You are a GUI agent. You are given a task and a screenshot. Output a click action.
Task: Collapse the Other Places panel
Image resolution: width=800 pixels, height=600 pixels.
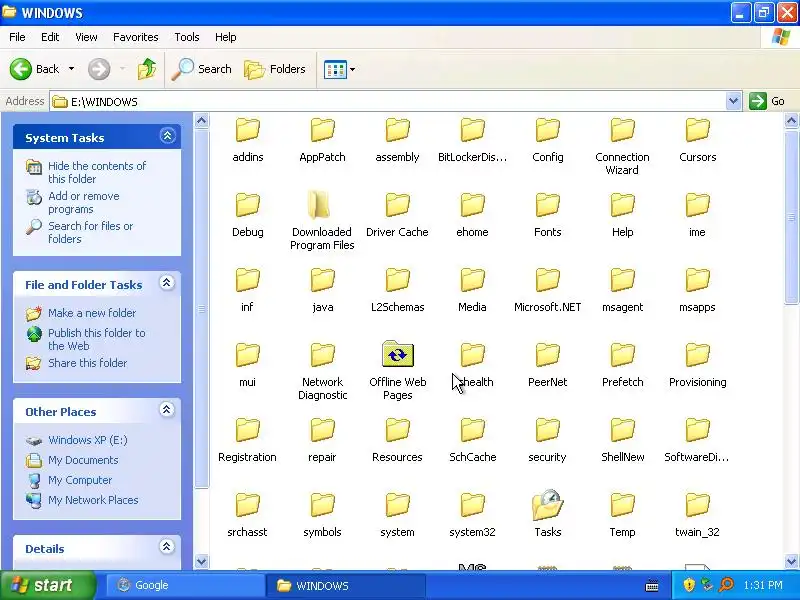167,410
